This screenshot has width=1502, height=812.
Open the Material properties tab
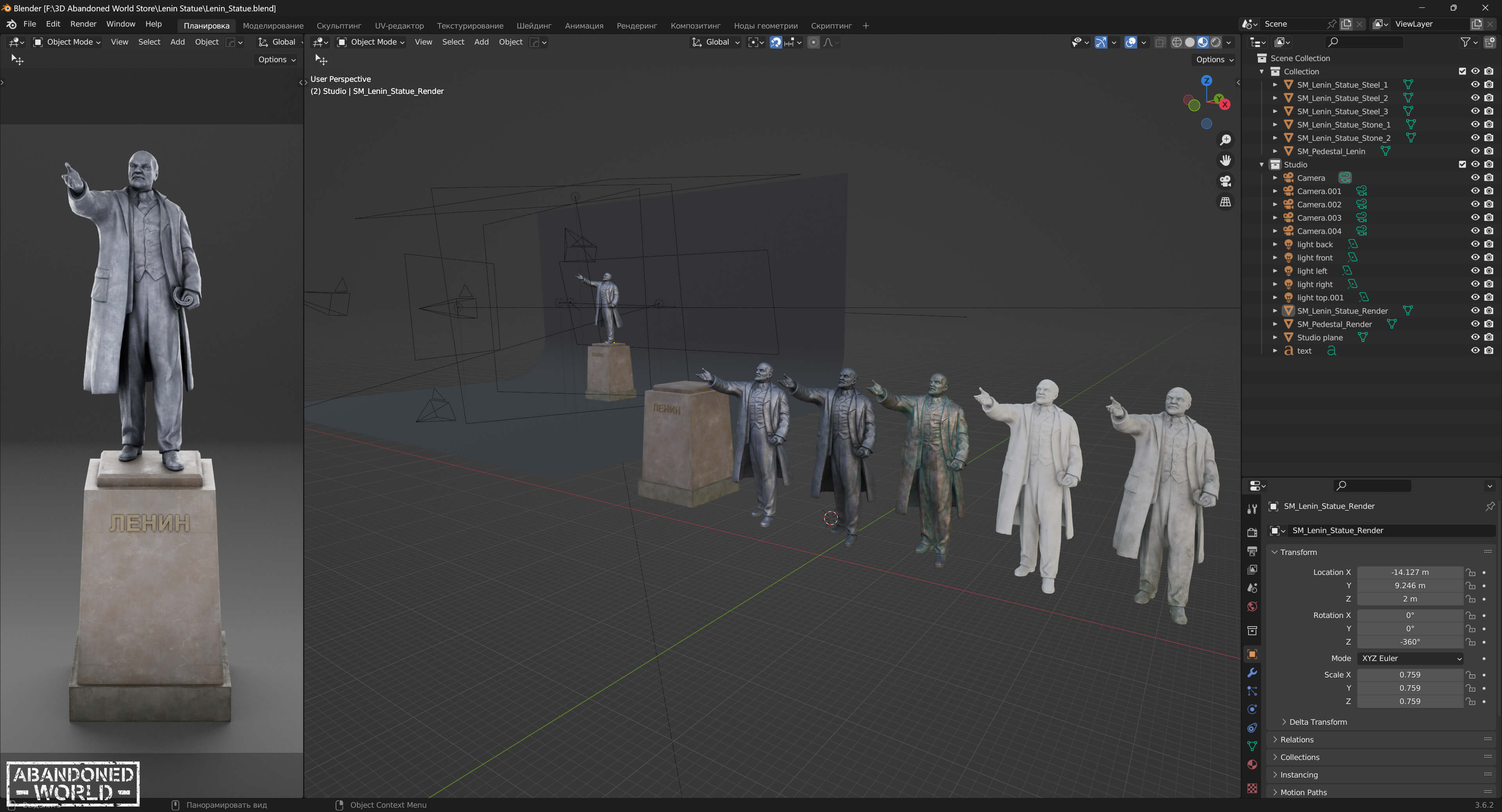point(1252,764)
